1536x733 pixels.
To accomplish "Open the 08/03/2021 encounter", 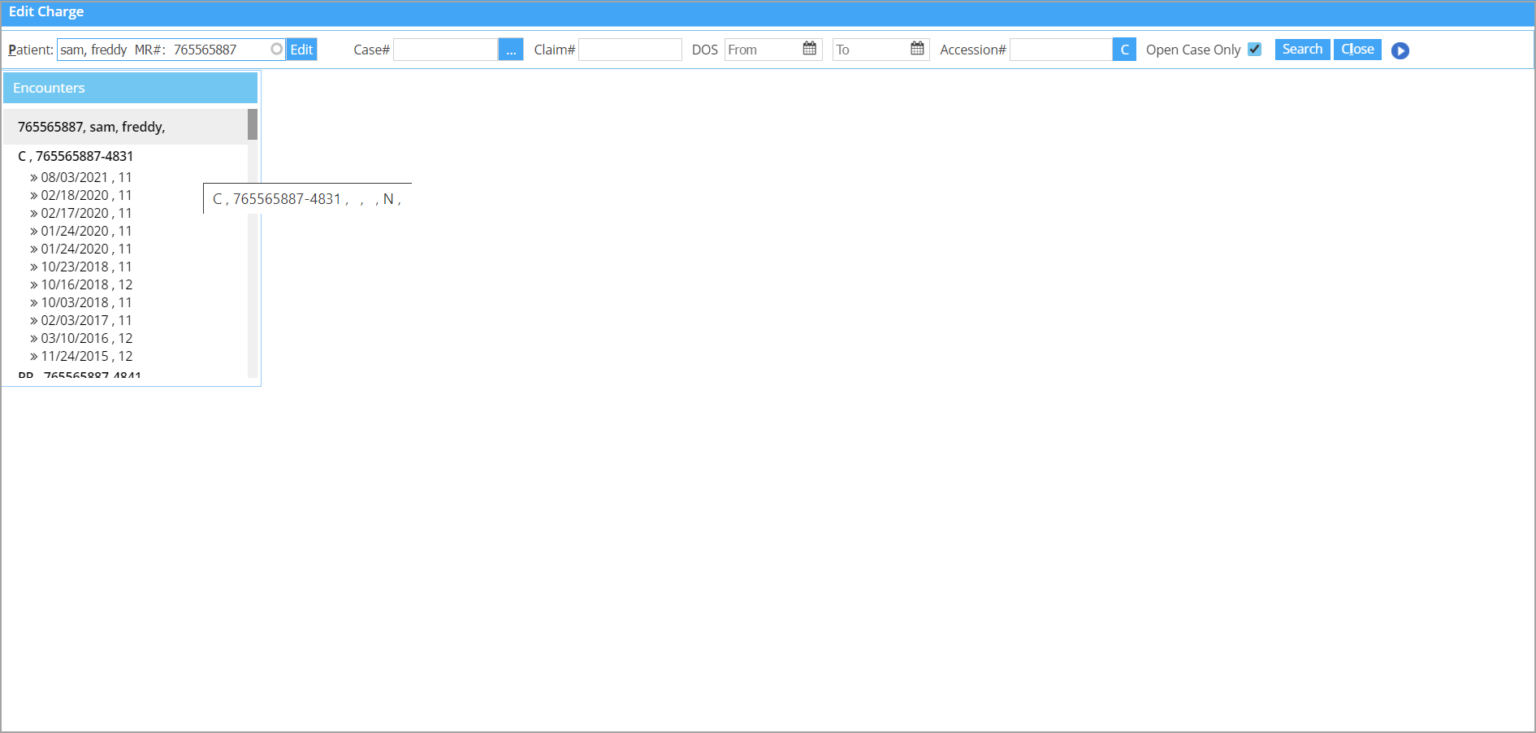I will tap(86, 177).
